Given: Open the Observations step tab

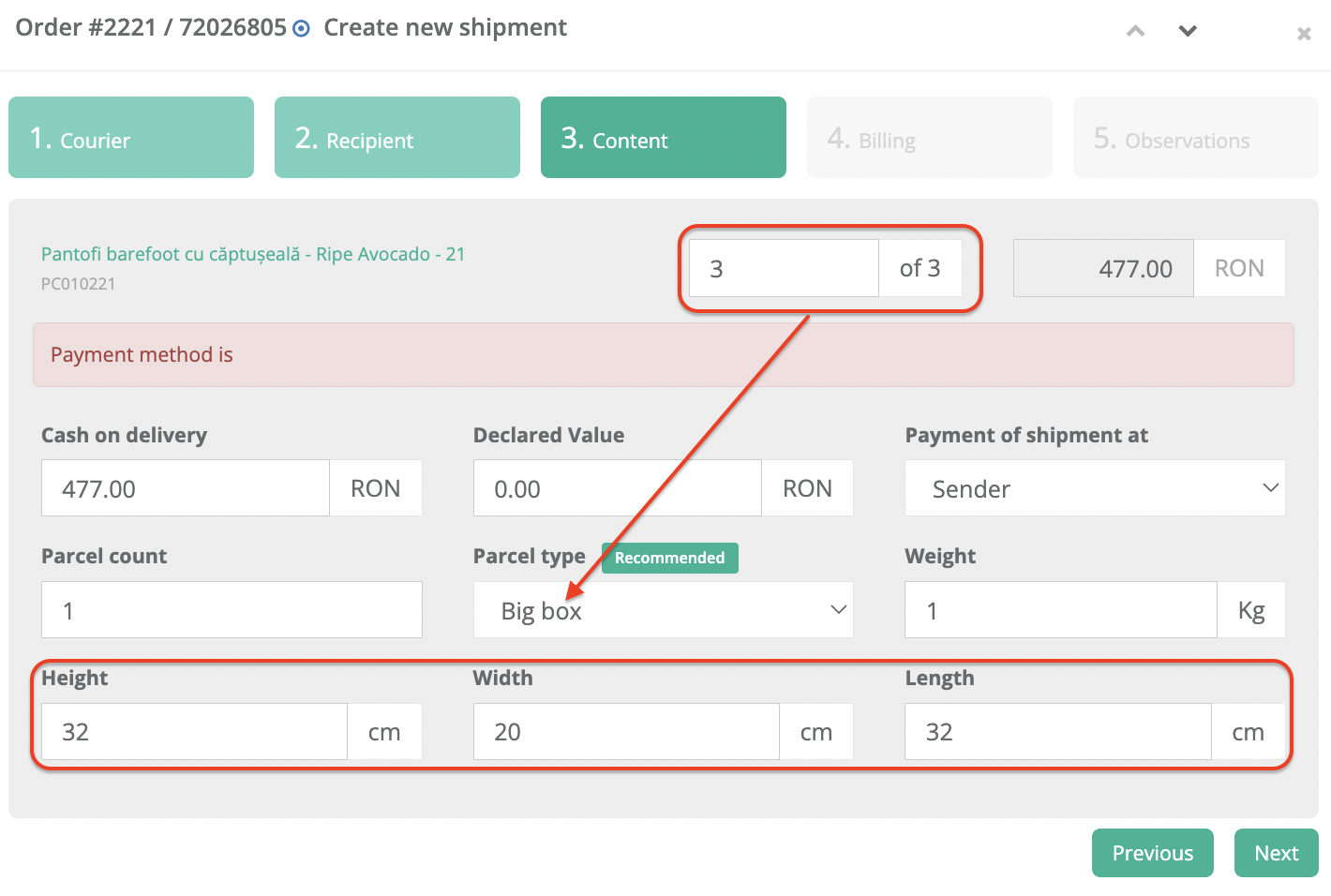Looking at the screenshot, I should [x=1196, y=138].
